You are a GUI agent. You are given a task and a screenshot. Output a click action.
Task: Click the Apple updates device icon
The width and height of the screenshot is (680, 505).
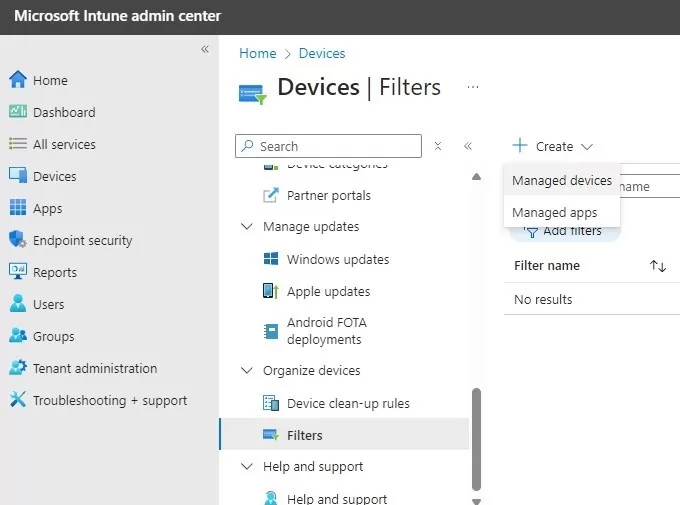pos(271,291)
